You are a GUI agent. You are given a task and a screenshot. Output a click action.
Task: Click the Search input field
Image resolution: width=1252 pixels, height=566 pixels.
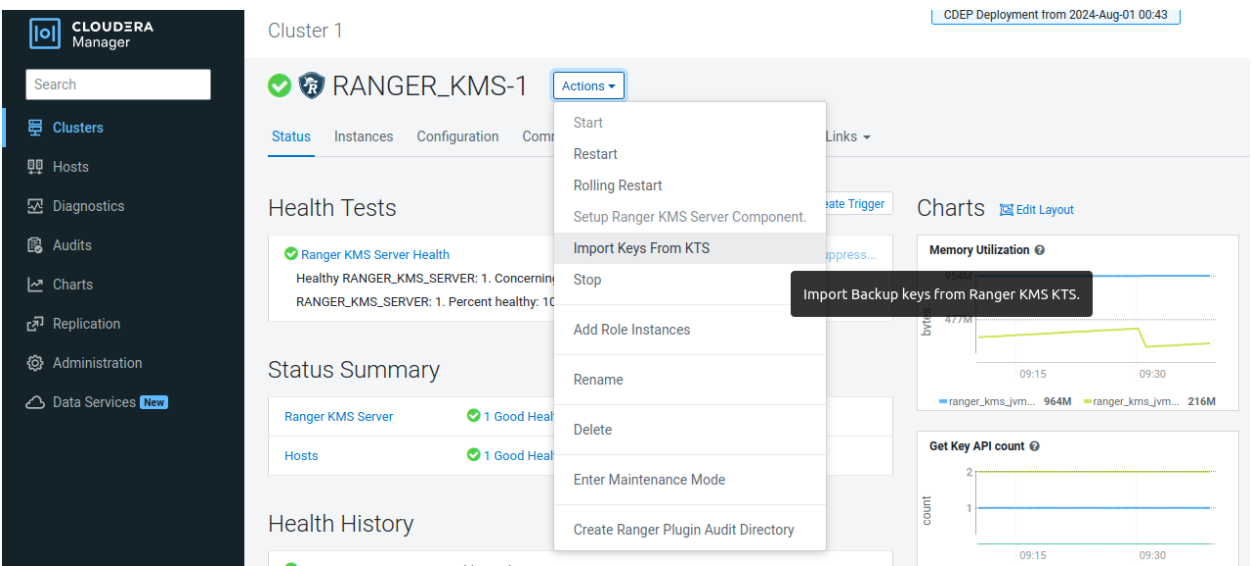(x=118, y=85)
